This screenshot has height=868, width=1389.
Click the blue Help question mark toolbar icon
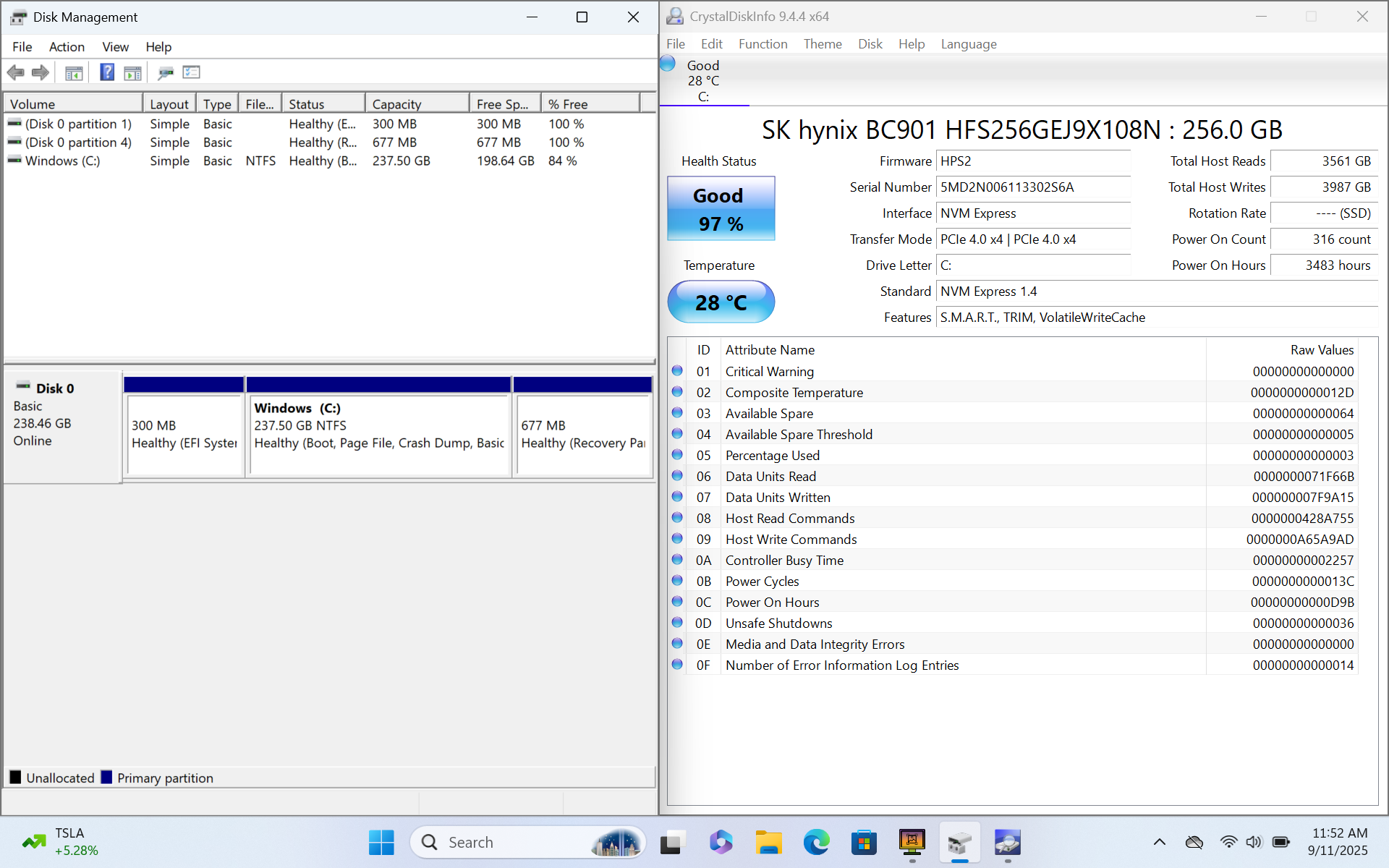[x=107, y=72]
